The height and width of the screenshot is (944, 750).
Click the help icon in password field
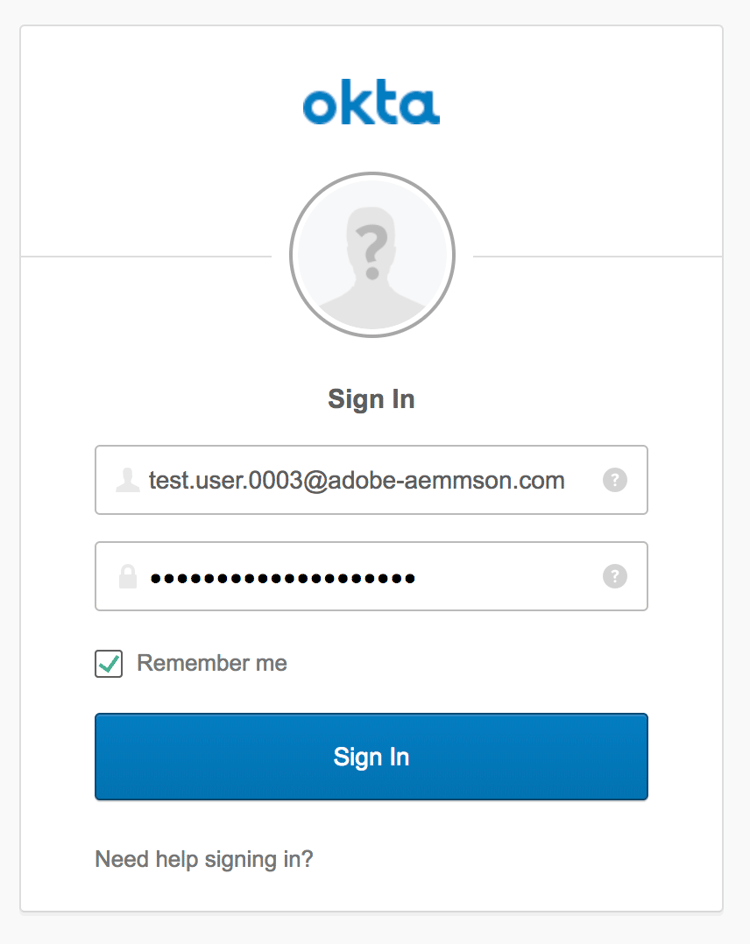coord(615,576)
